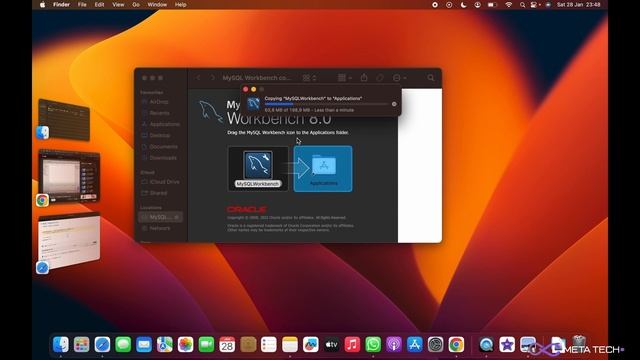Switch to the Finder window Stage Manager thumbnail
The image size is (640, 360).
64,120
